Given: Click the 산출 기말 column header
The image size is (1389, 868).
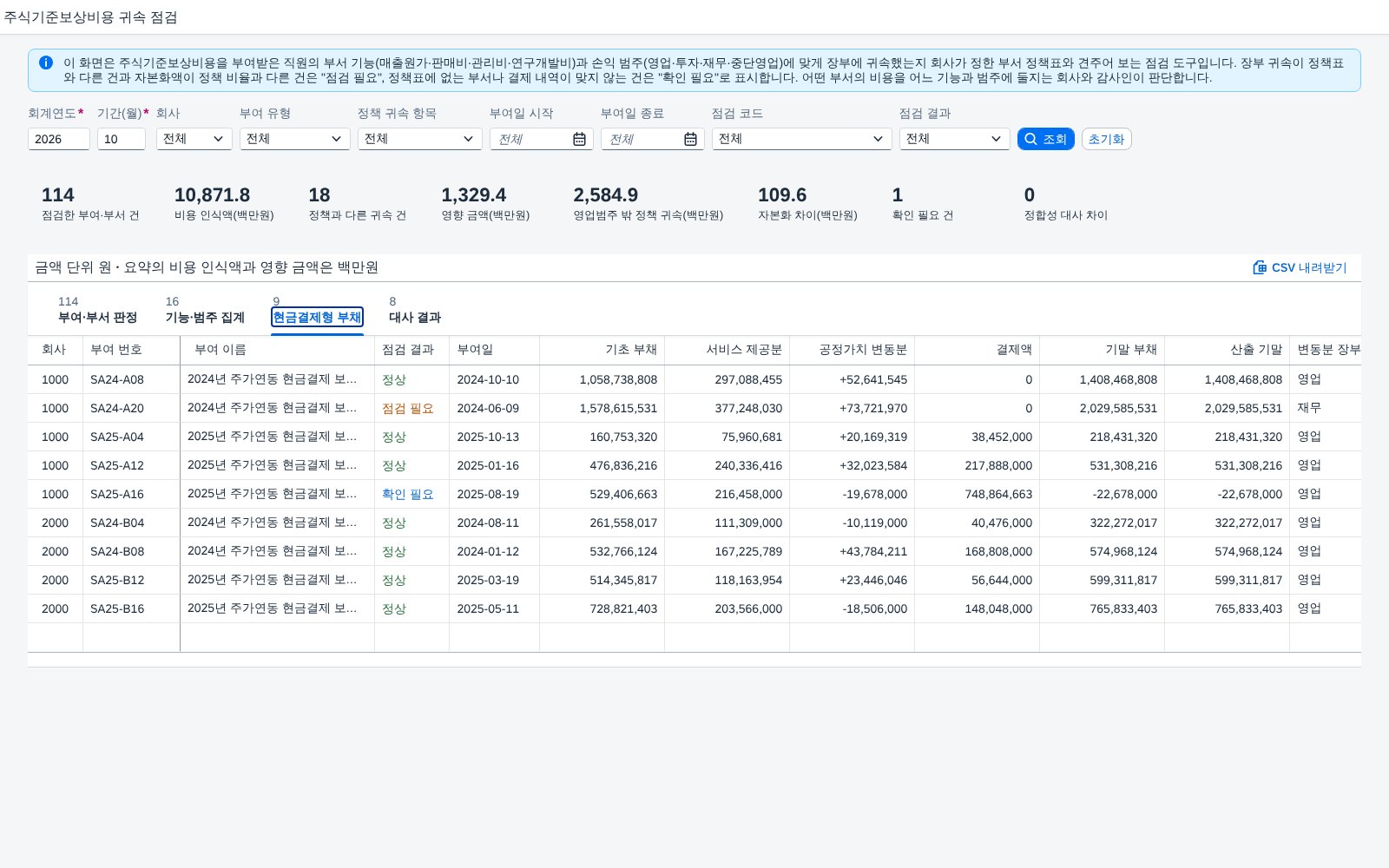Looking at the screenshot, I should click(x=1228, y=350).
